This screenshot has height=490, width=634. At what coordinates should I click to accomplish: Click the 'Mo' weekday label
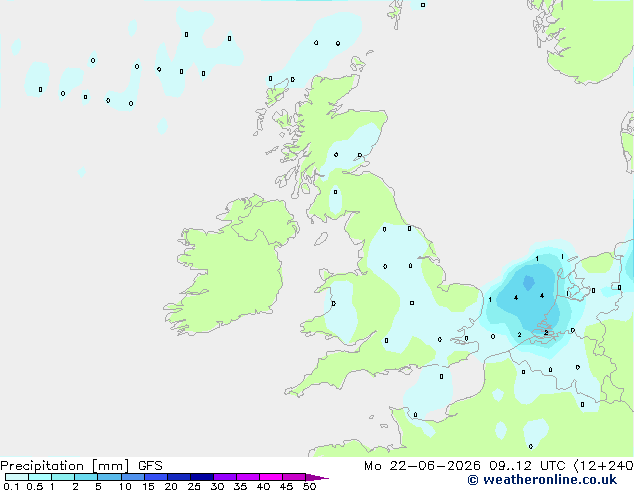(372, 466)
